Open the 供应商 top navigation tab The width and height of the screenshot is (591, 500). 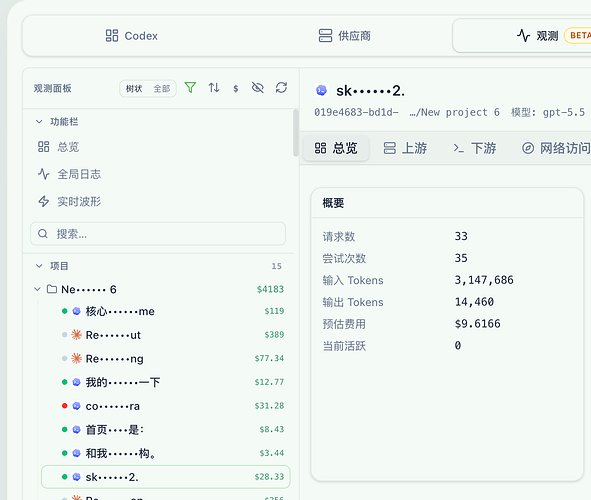pos(344,36)
